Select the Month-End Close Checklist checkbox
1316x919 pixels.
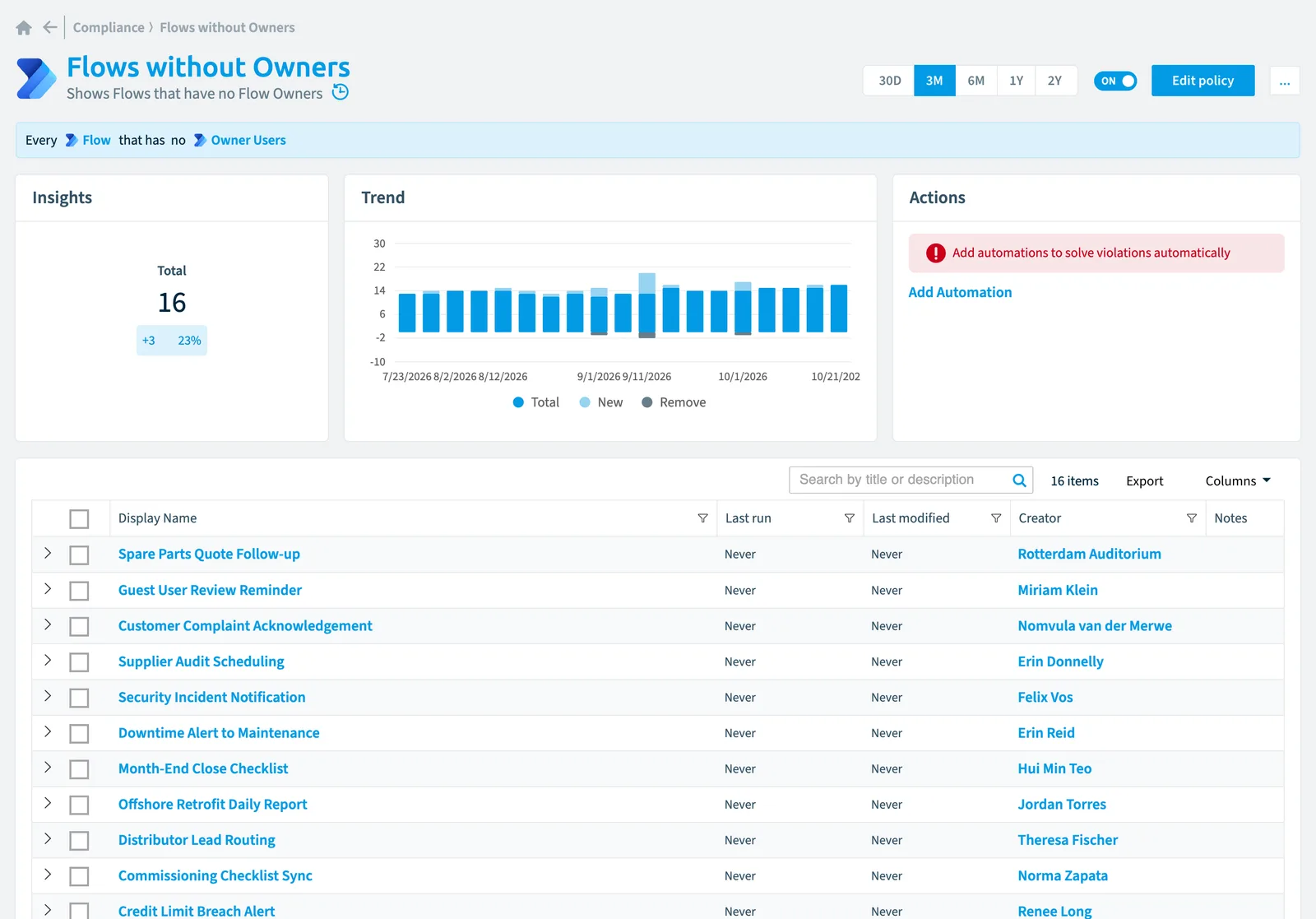[x=79, y=769]
